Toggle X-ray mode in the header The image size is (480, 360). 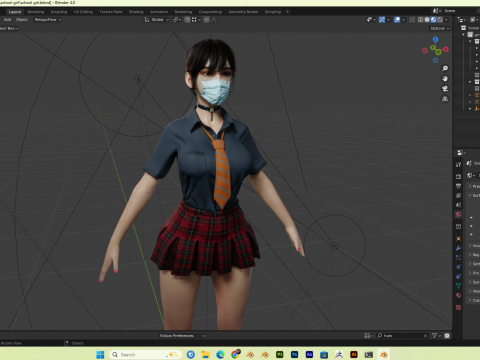412,20
